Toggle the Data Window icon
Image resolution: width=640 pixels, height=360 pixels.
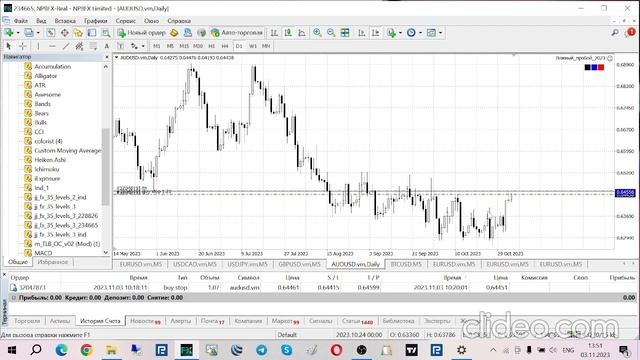(64, 33)
